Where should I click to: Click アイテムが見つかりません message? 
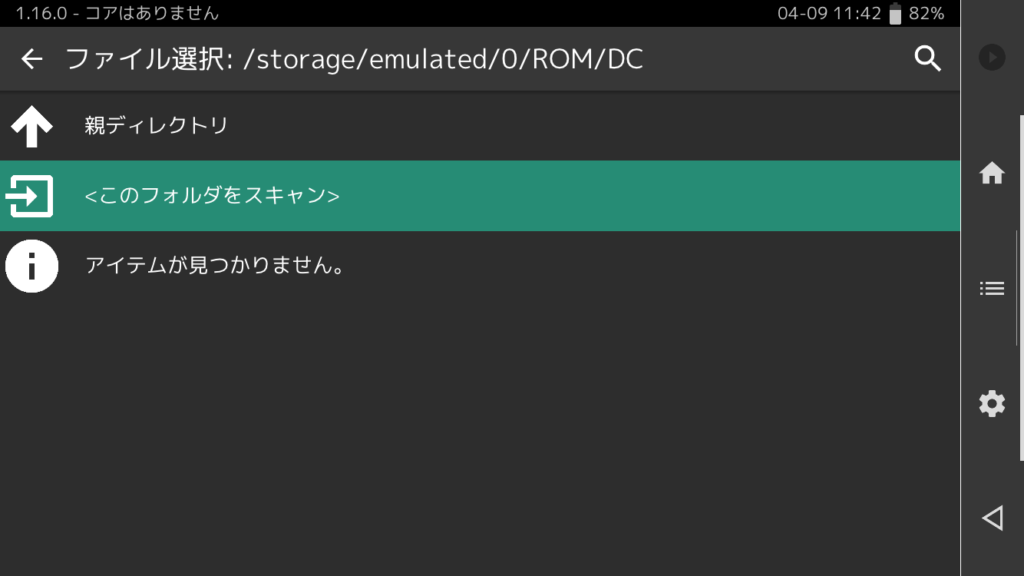[214, 265]
